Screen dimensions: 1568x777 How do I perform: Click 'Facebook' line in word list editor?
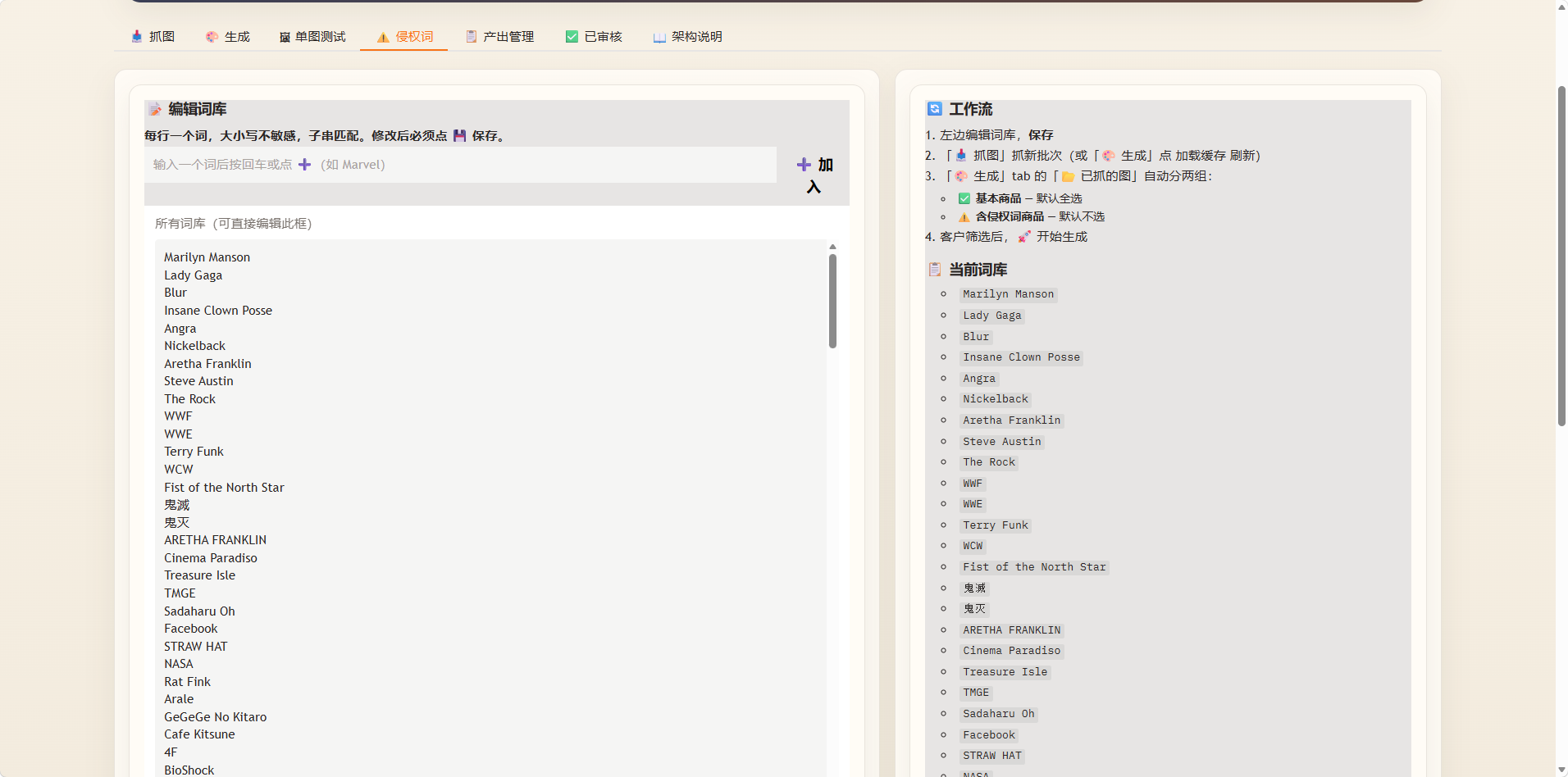191,629
